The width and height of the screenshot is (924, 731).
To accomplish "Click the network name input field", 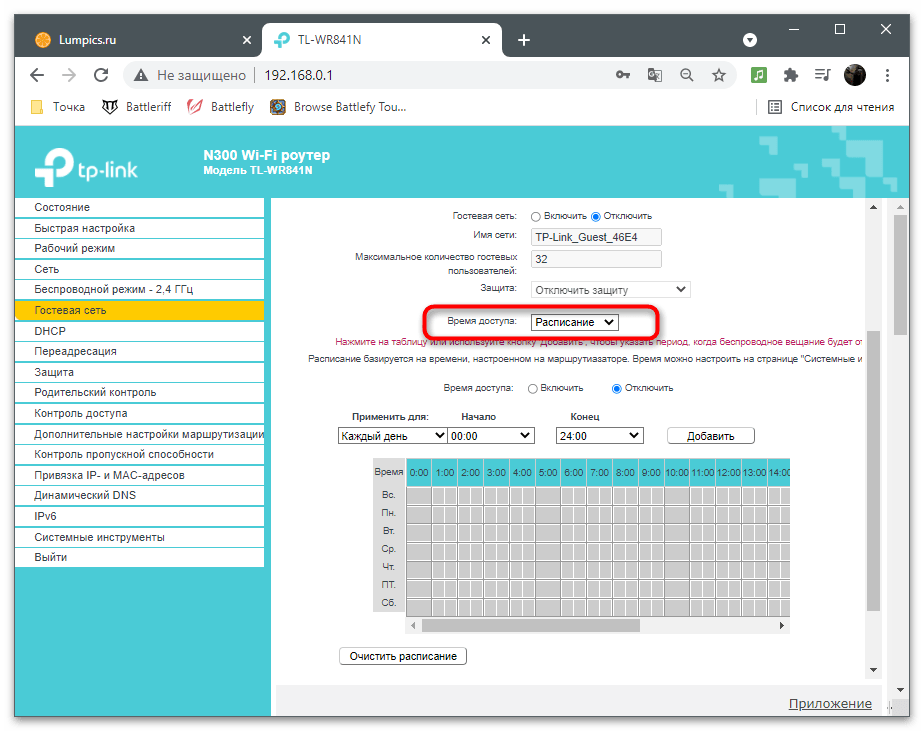I will 596,237.
